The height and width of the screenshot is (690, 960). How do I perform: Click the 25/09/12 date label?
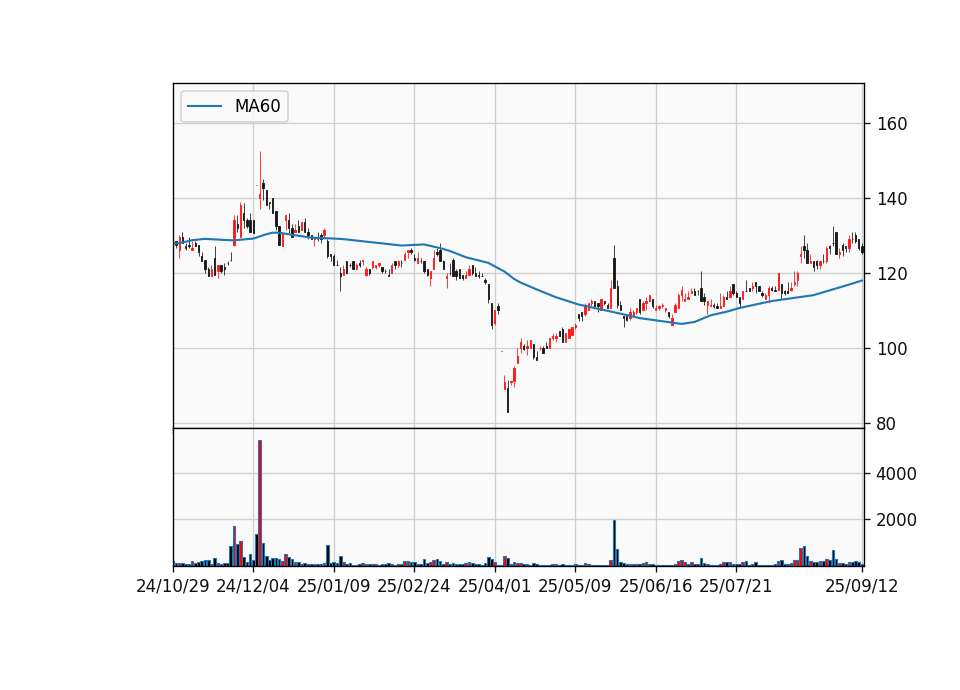862,586
